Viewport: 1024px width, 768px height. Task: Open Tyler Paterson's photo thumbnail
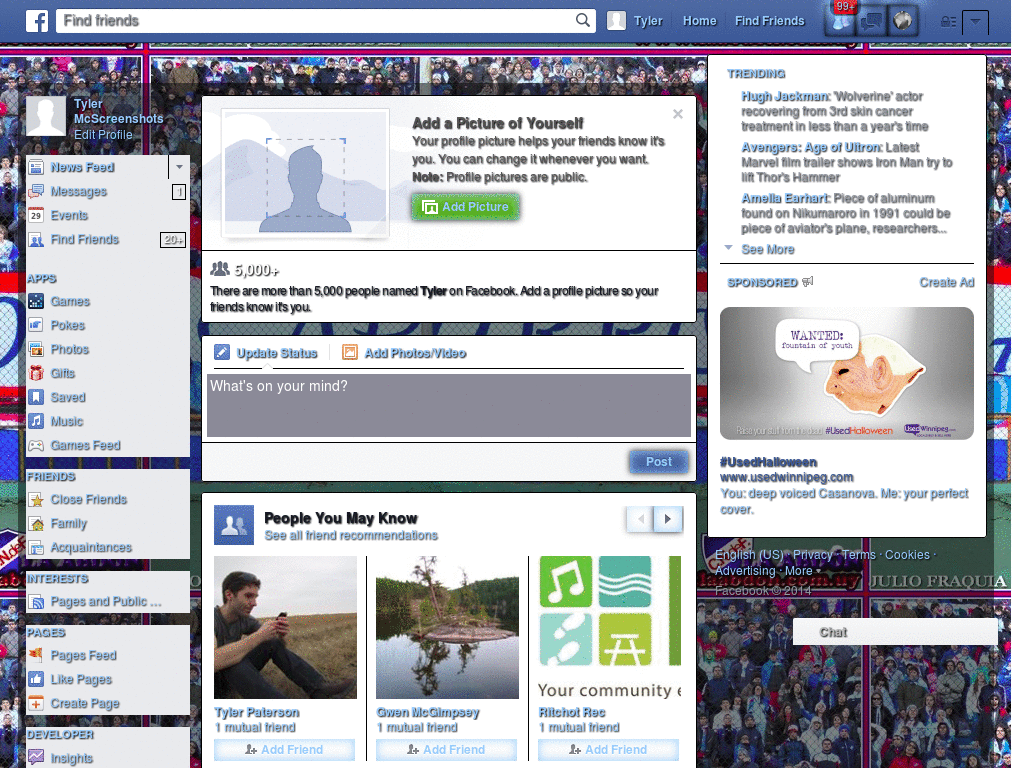285,628
